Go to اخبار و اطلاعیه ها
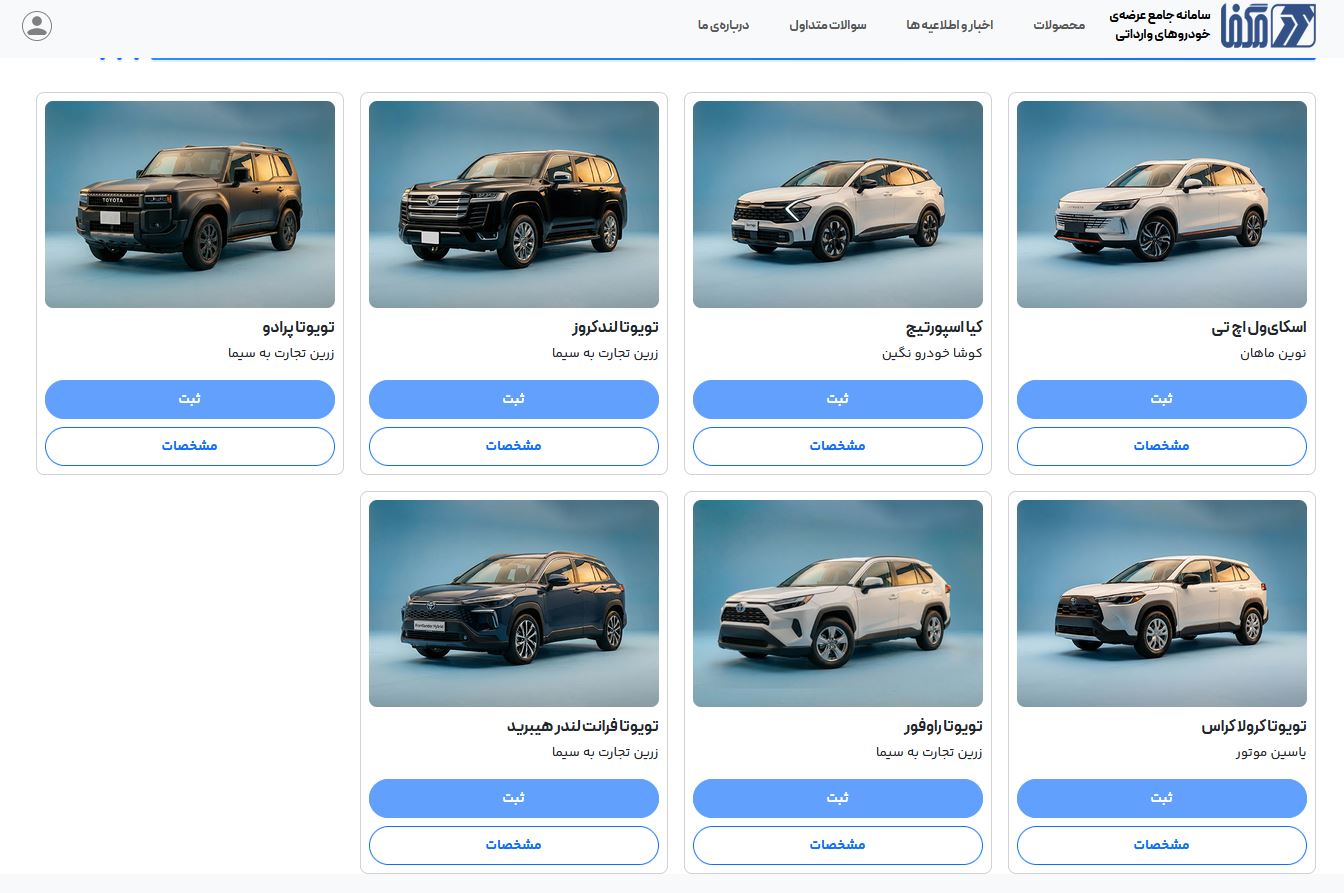1344x893 pixels. tap(949, 25)
